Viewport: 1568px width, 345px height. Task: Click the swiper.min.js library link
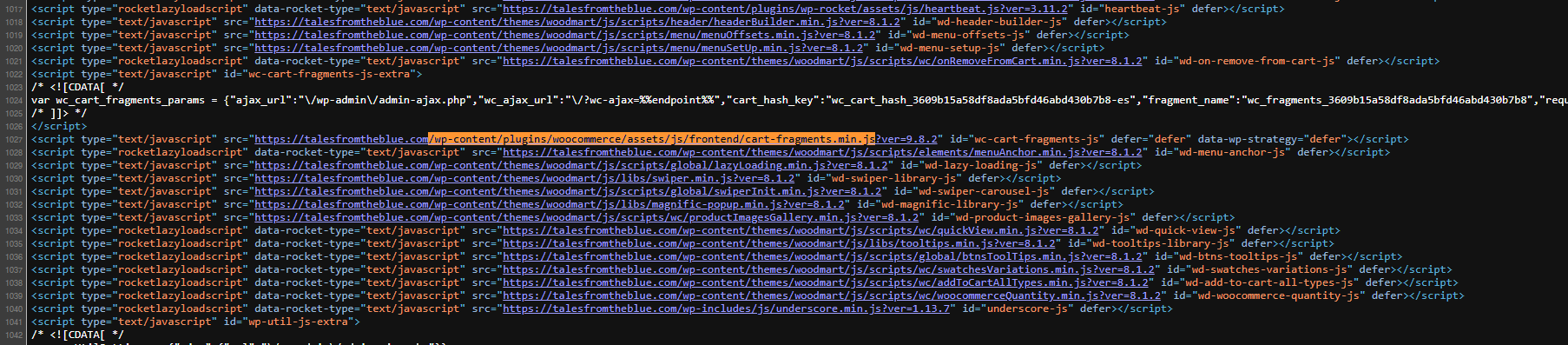524,178
